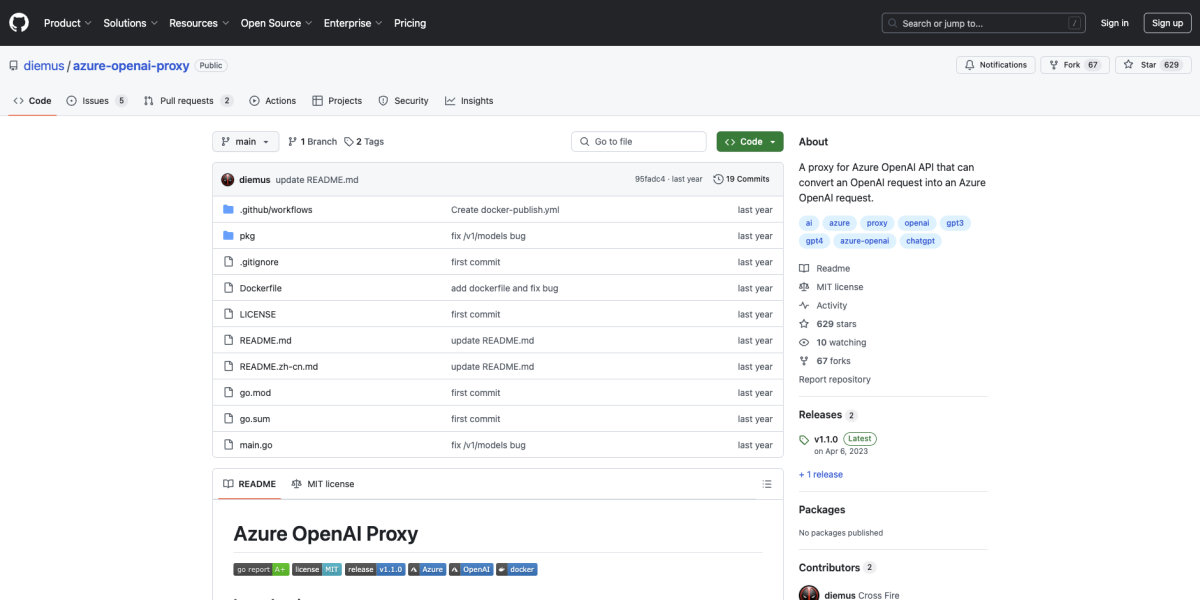This screenshot has width=1200, height=600.
Task: Click the Notifications button
Action: [995, 65]
